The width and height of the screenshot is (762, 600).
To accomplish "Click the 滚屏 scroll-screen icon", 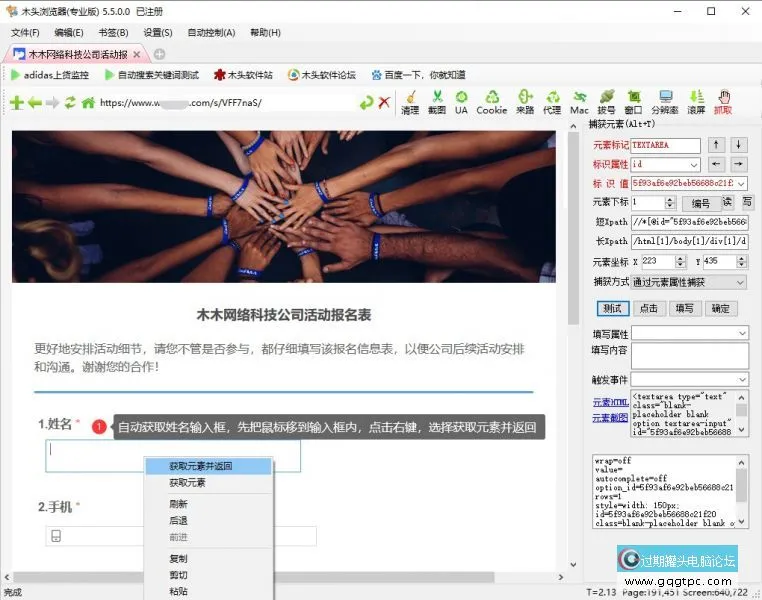I will (696, 103).
